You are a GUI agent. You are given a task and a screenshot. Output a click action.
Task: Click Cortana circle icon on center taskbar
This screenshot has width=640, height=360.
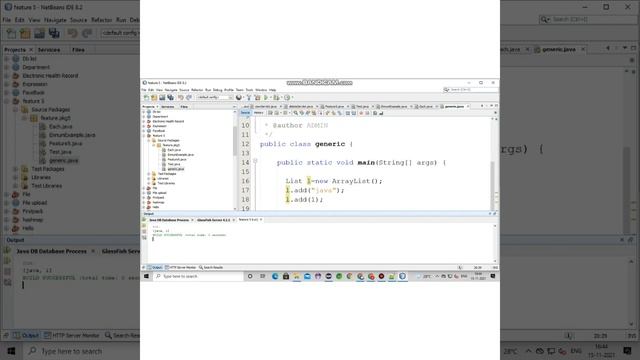pyautogui.click(x=250, y=276)
